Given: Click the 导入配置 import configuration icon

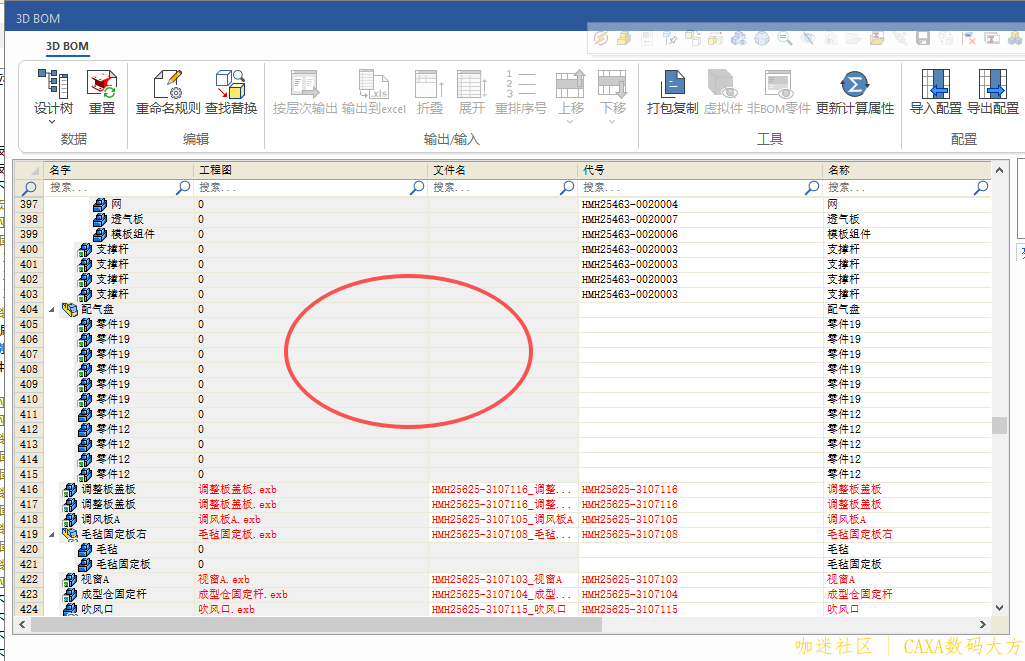Looking at the screenshot, I should point(935,84).
